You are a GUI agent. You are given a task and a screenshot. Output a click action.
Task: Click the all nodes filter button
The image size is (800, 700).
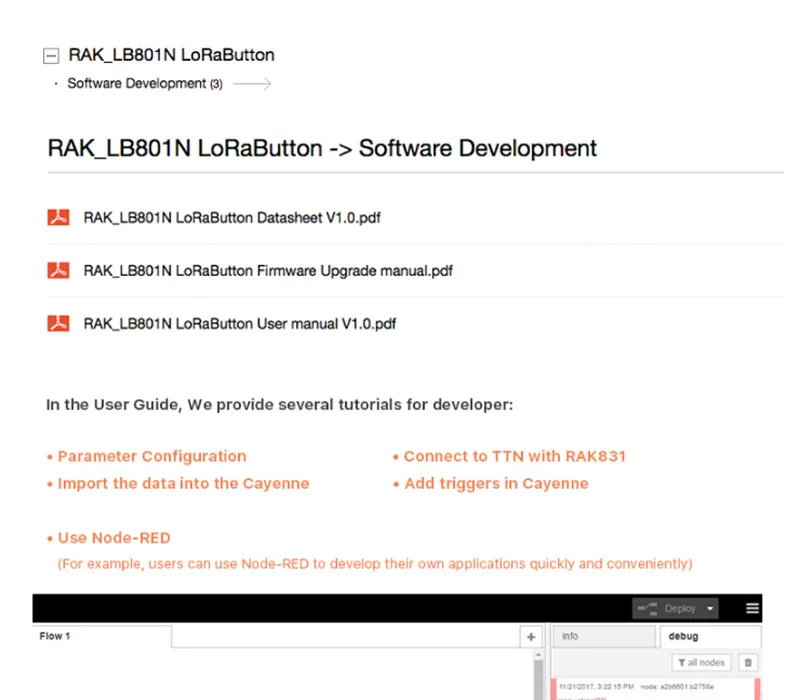(x=702, y=662)
